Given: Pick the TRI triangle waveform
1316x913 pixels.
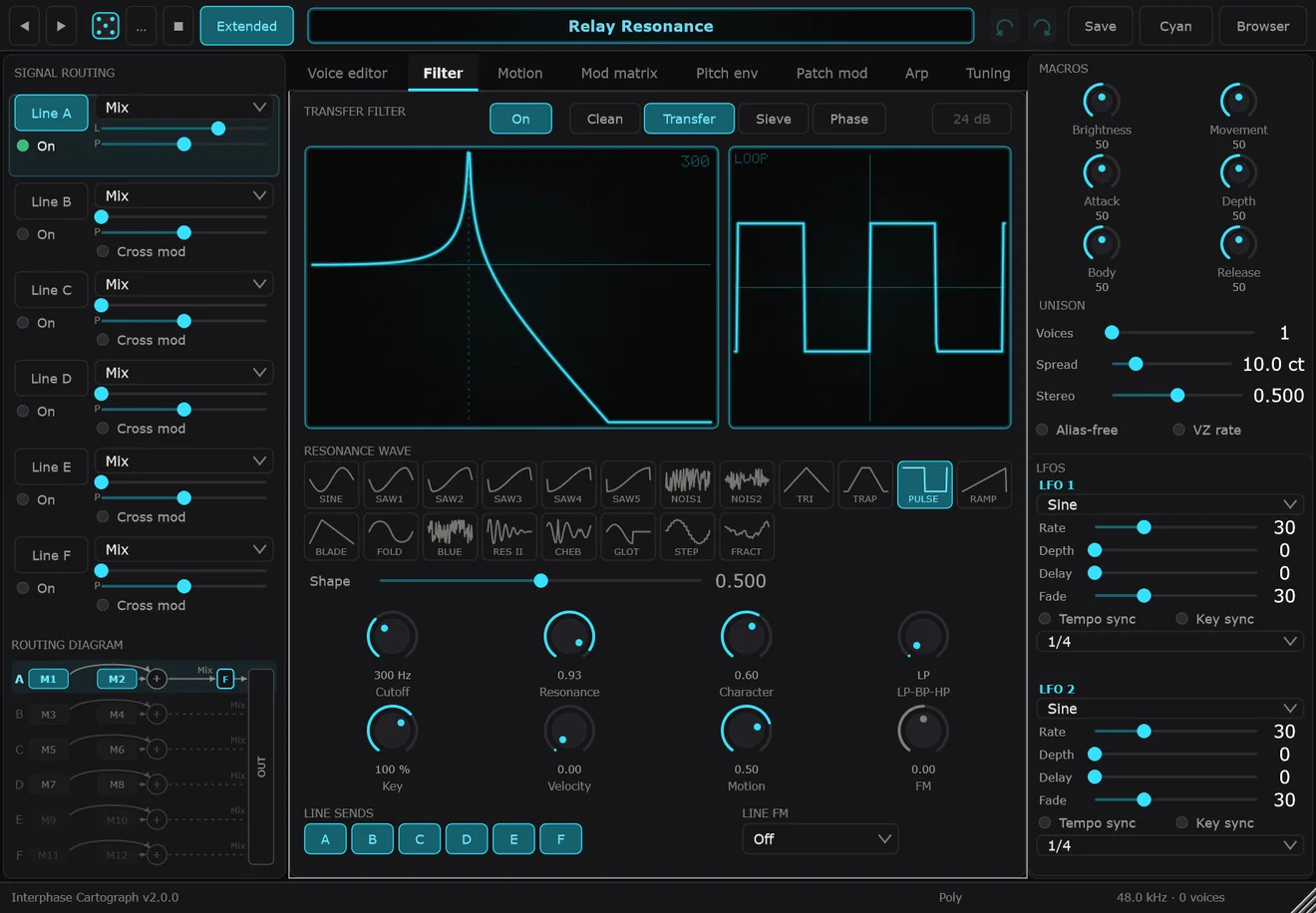Looking at the screenshot, I should [x=806, y=484].
